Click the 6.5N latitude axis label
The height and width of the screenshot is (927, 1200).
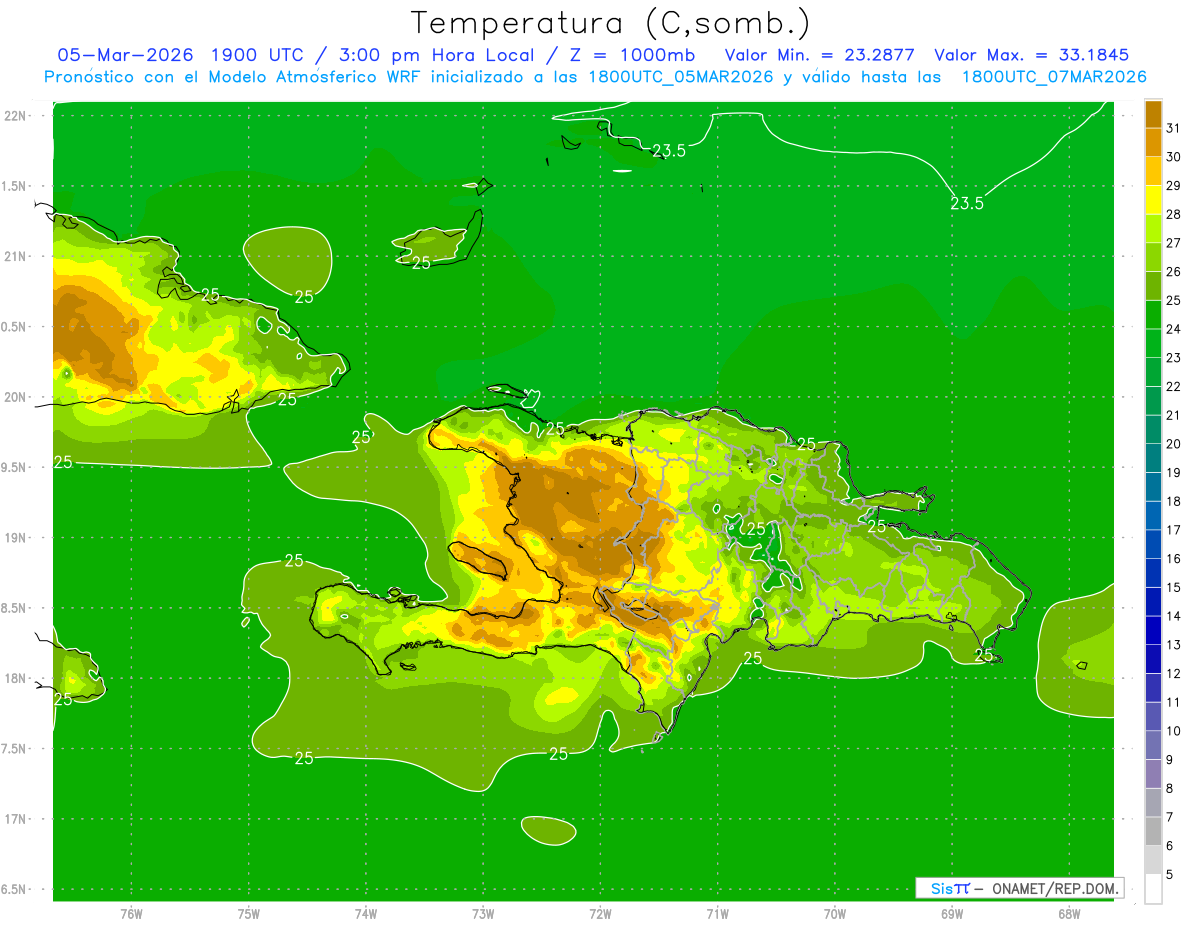coord(14,889)
